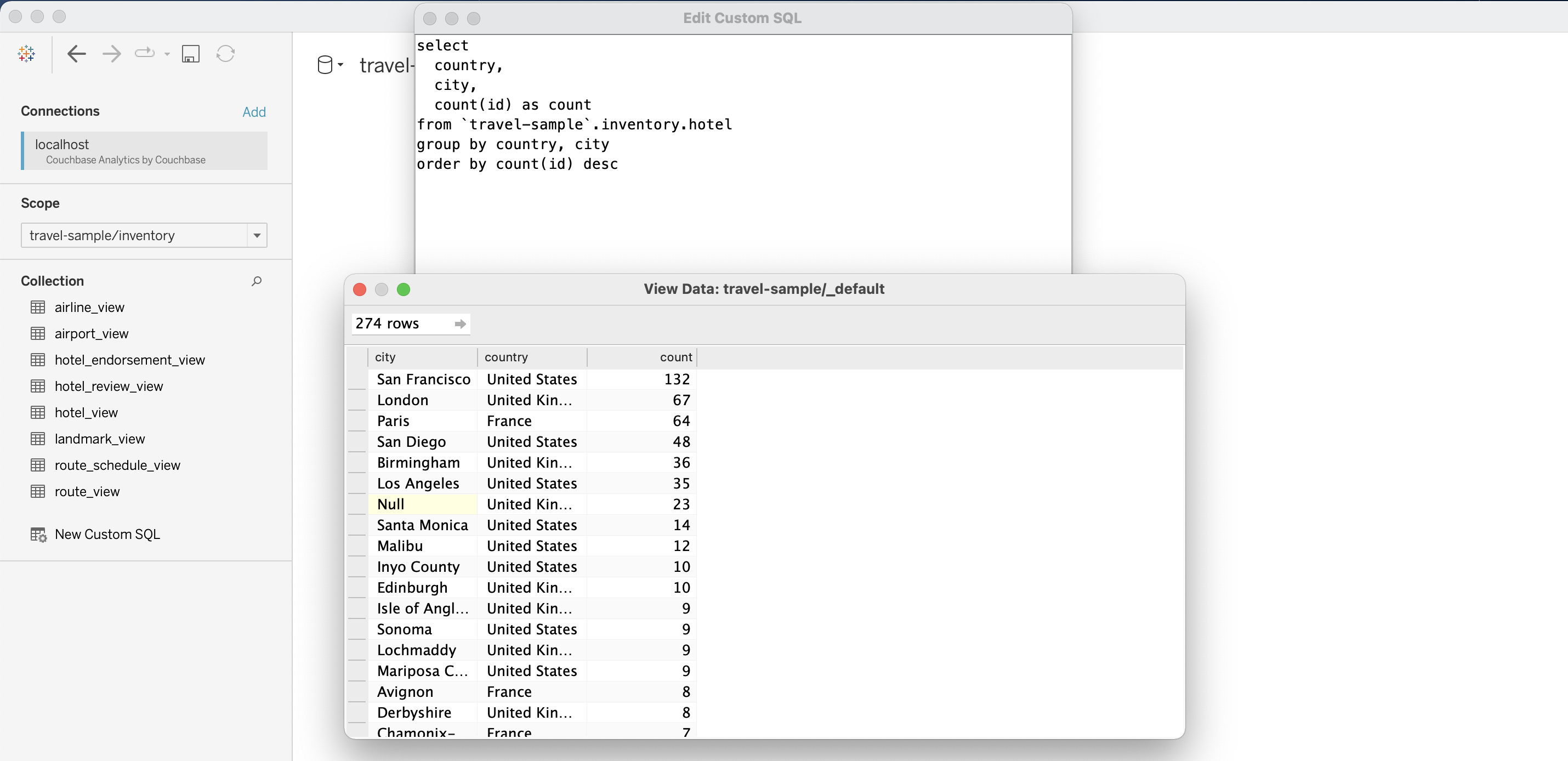
Task: Click the refresh data source icon
Action: pos(226,54)
